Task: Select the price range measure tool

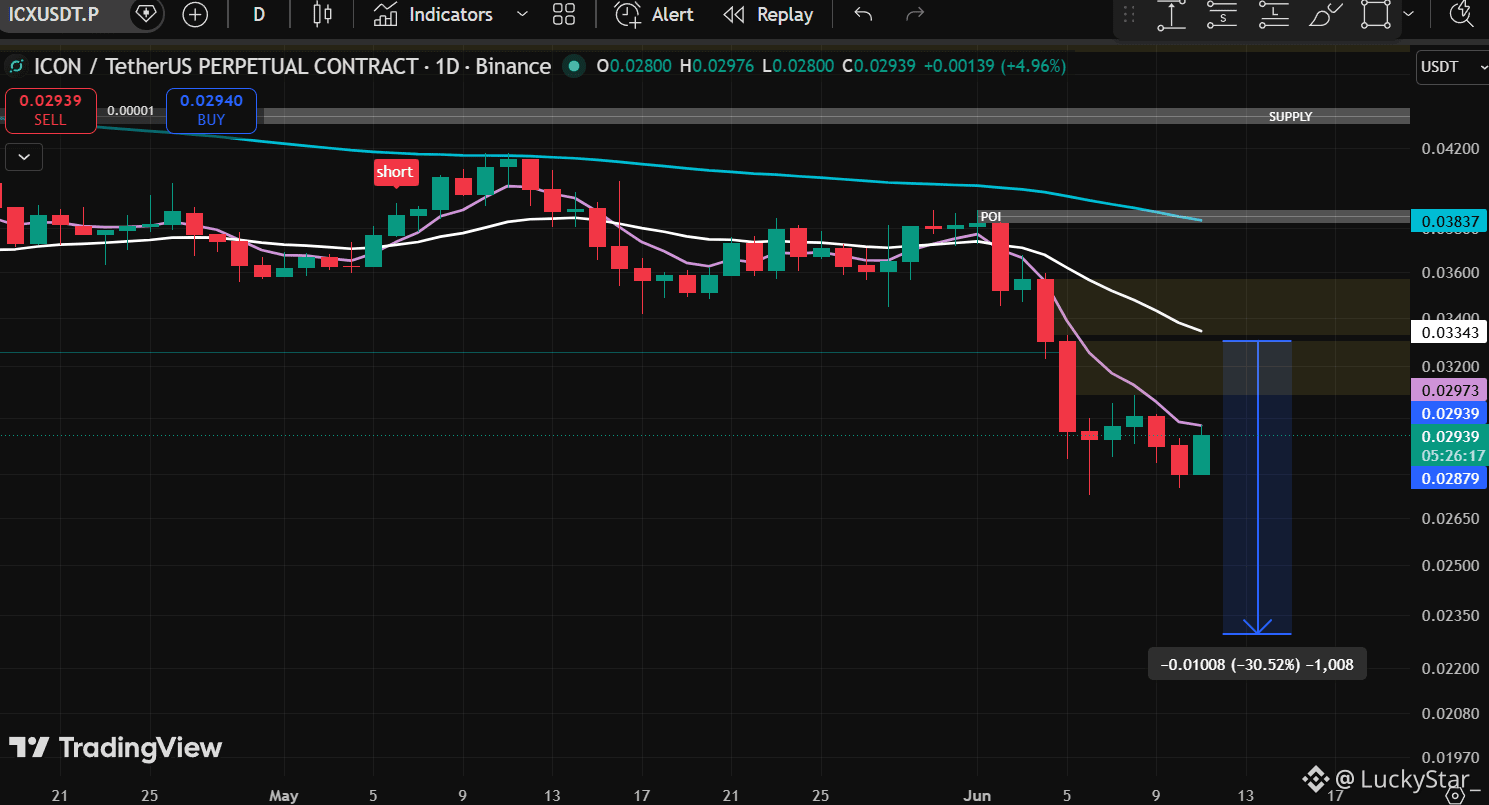Action: (x=1171, y=14)
